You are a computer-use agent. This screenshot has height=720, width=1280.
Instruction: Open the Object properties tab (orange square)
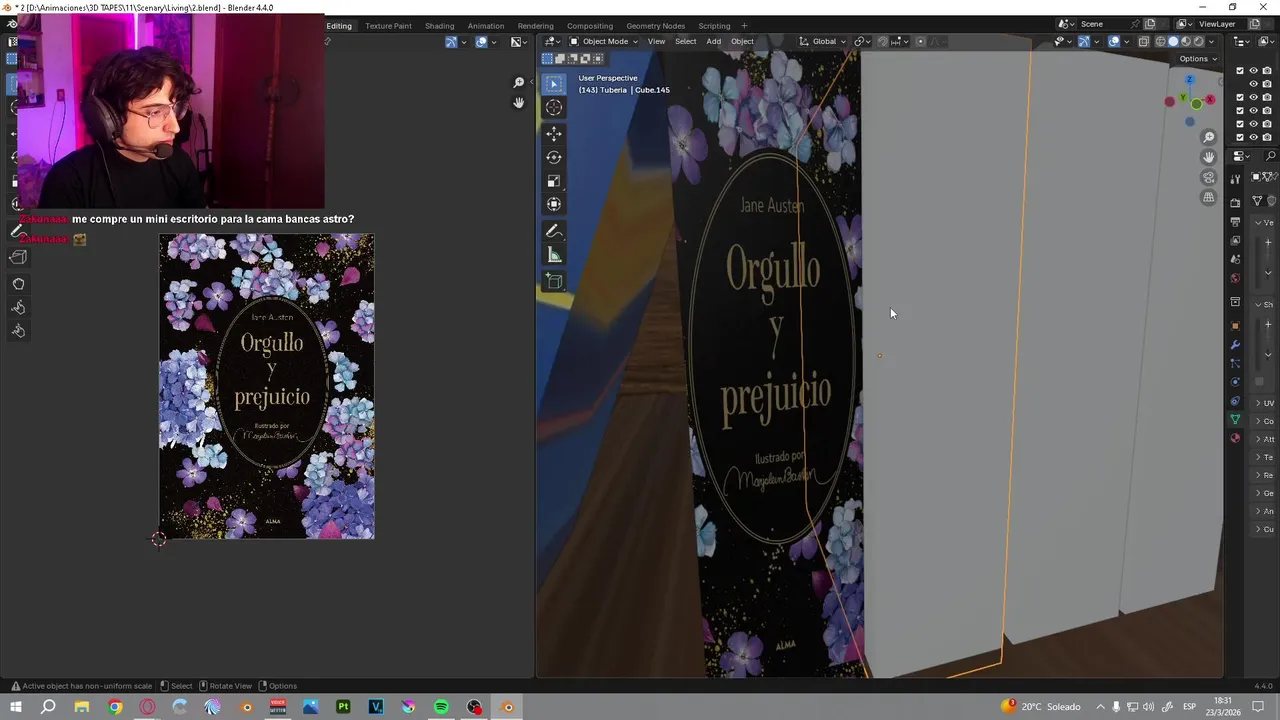(1235, 325)
